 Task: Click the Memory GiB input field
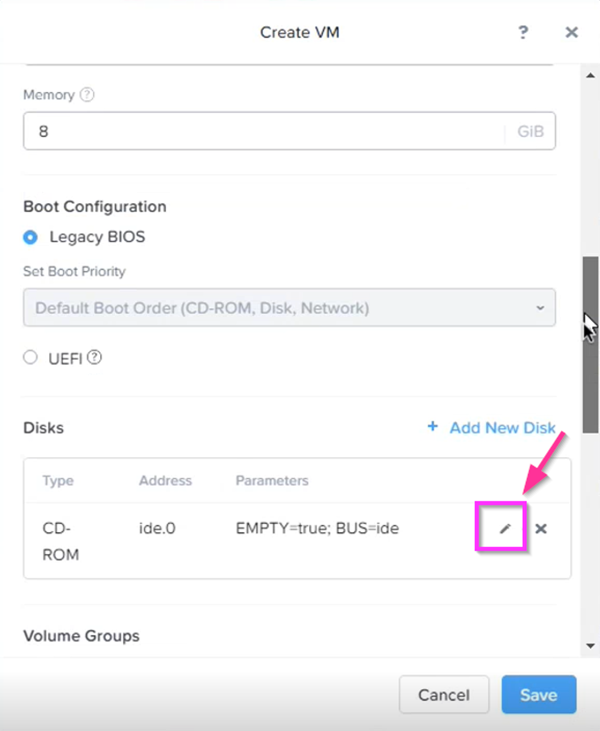pos(289,131)
